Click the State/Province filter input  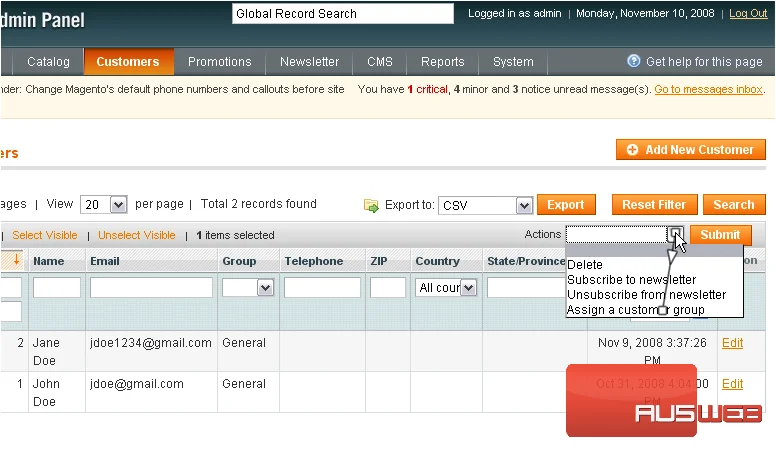[526, 288]
